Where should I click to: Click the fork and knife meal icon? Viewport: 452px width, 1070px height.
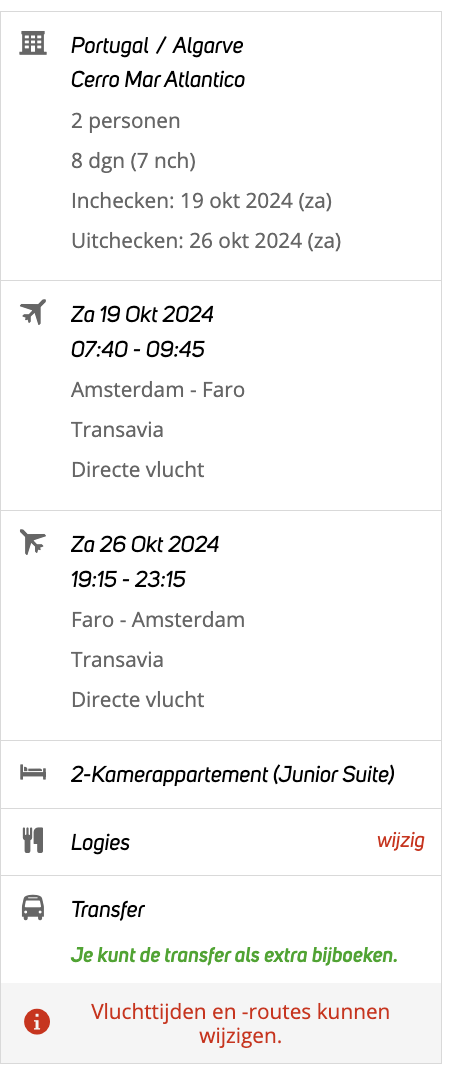click(x=33, y=841)
